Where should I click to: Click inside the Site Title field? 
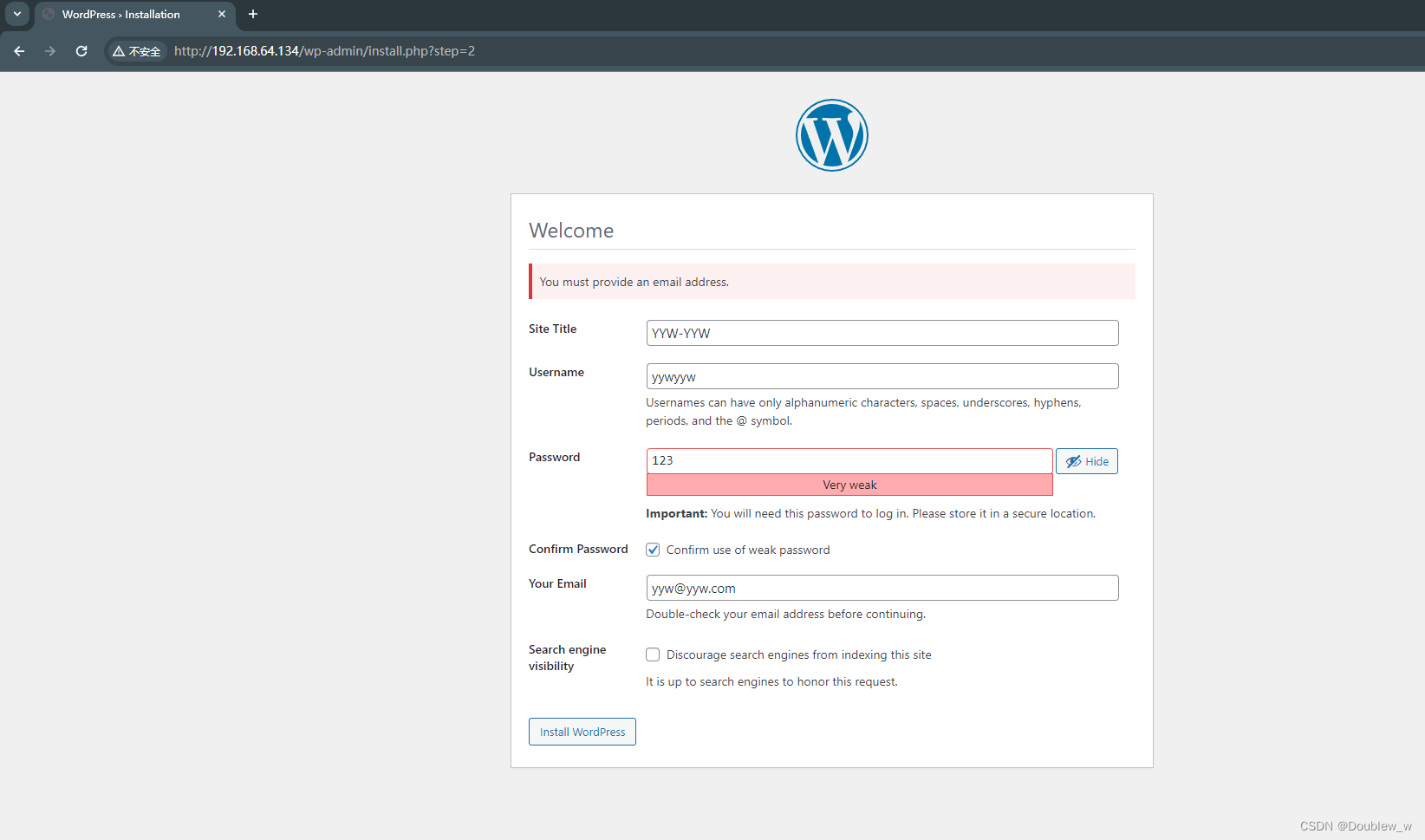882,332
